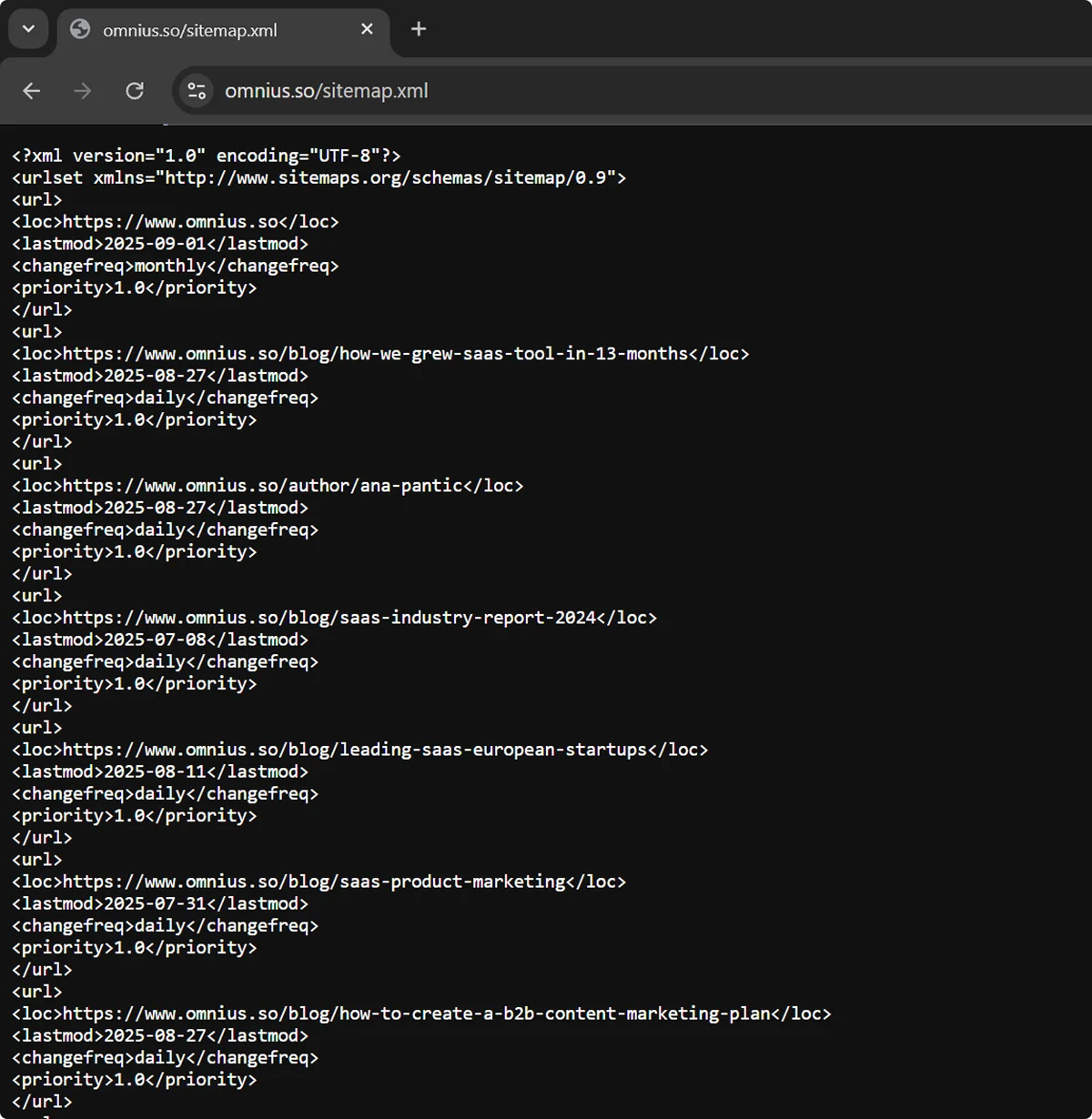The width and height of the screenshot is (1092, 1119).
Task: Click the xml version declaration line
Action: pos(207,156)
